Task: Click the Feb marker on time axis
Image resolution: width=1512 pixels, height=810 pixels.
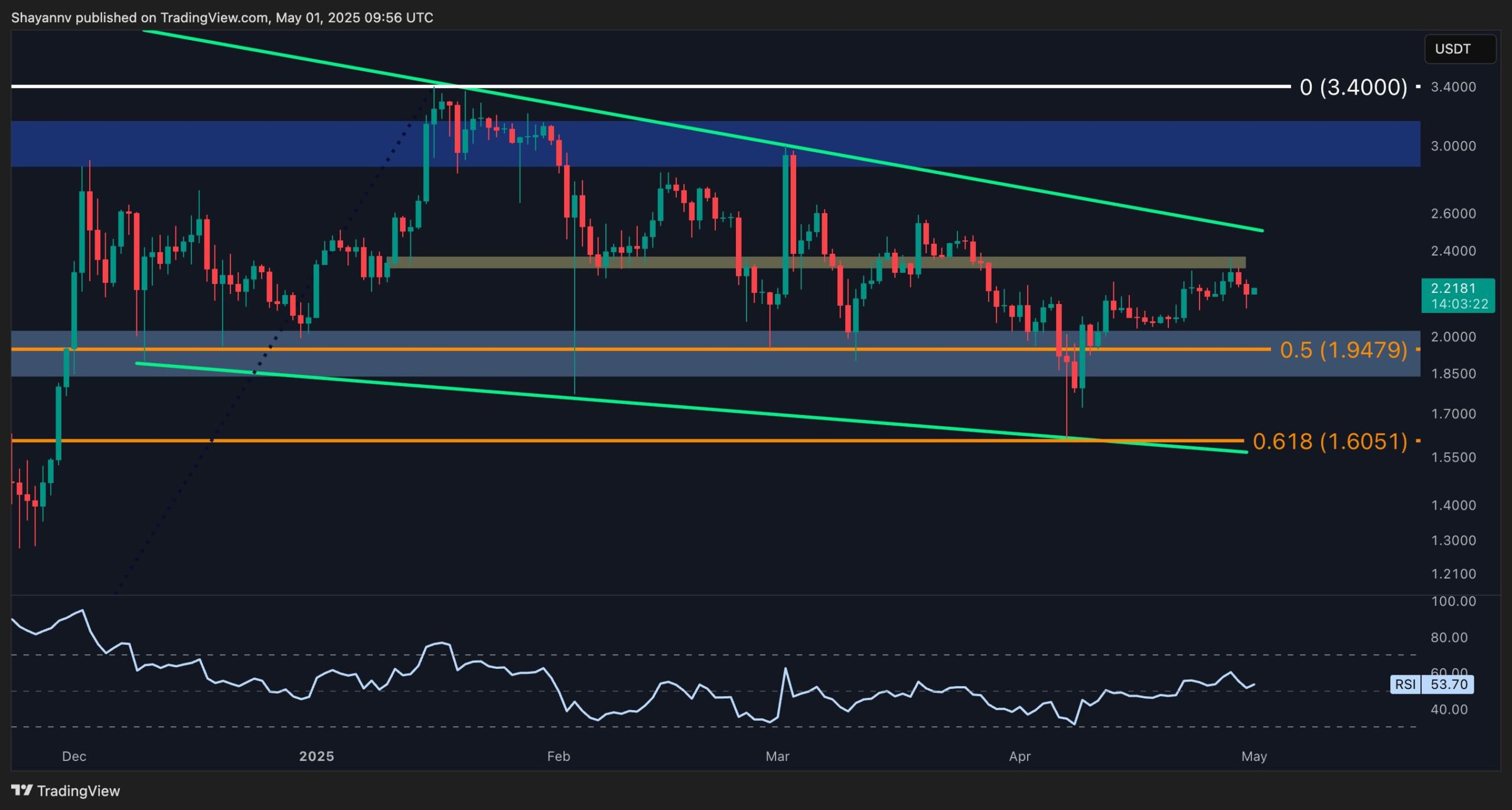Action: 558,756
